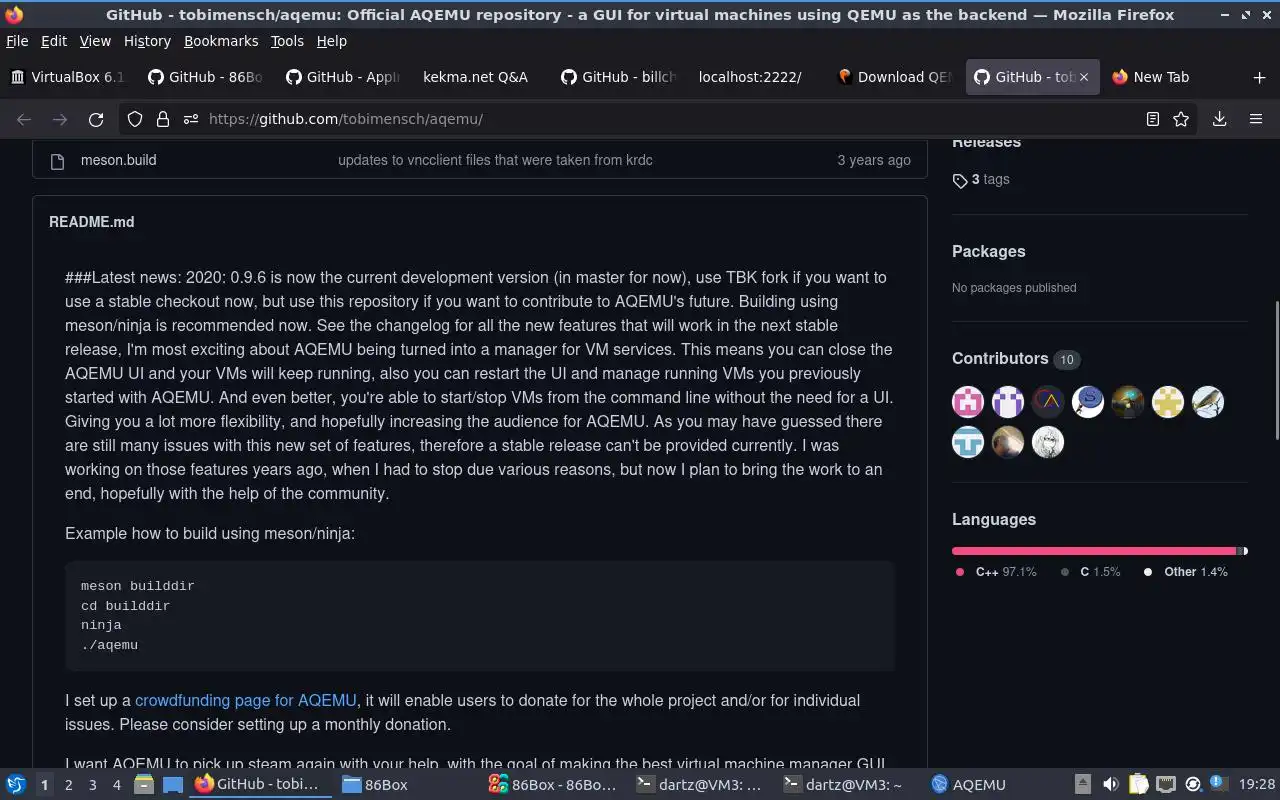Toggle reader view icon
This screenshot has width=1280, height=800.
click(x=1153, y=119)
